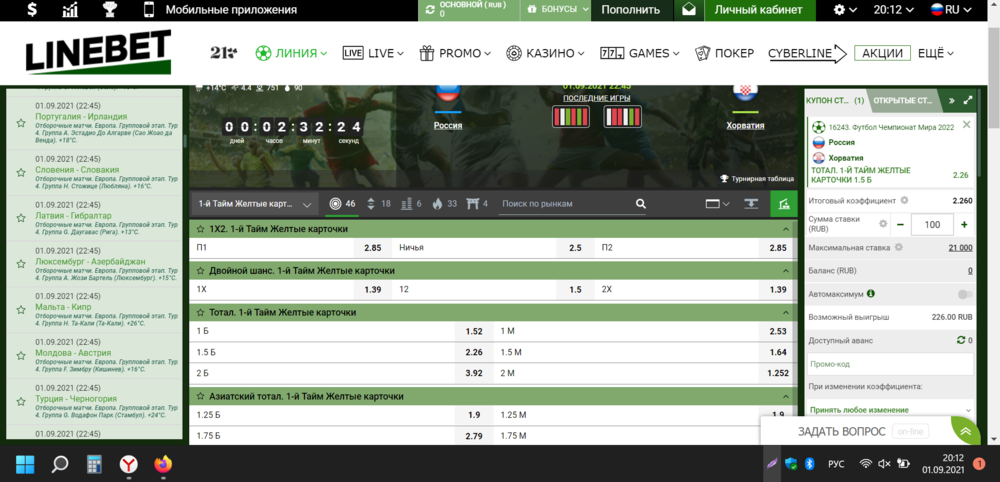Click the dollar sign icon in top bar
The width and height of the screenshot is (1000, 482).
point(33,10)
